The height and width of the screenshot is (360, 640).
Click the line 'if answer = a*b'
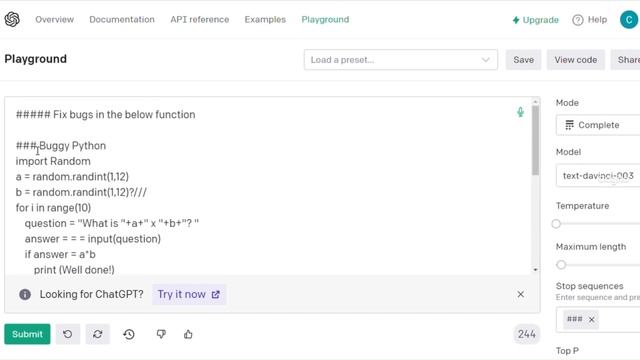coord(60,254)
